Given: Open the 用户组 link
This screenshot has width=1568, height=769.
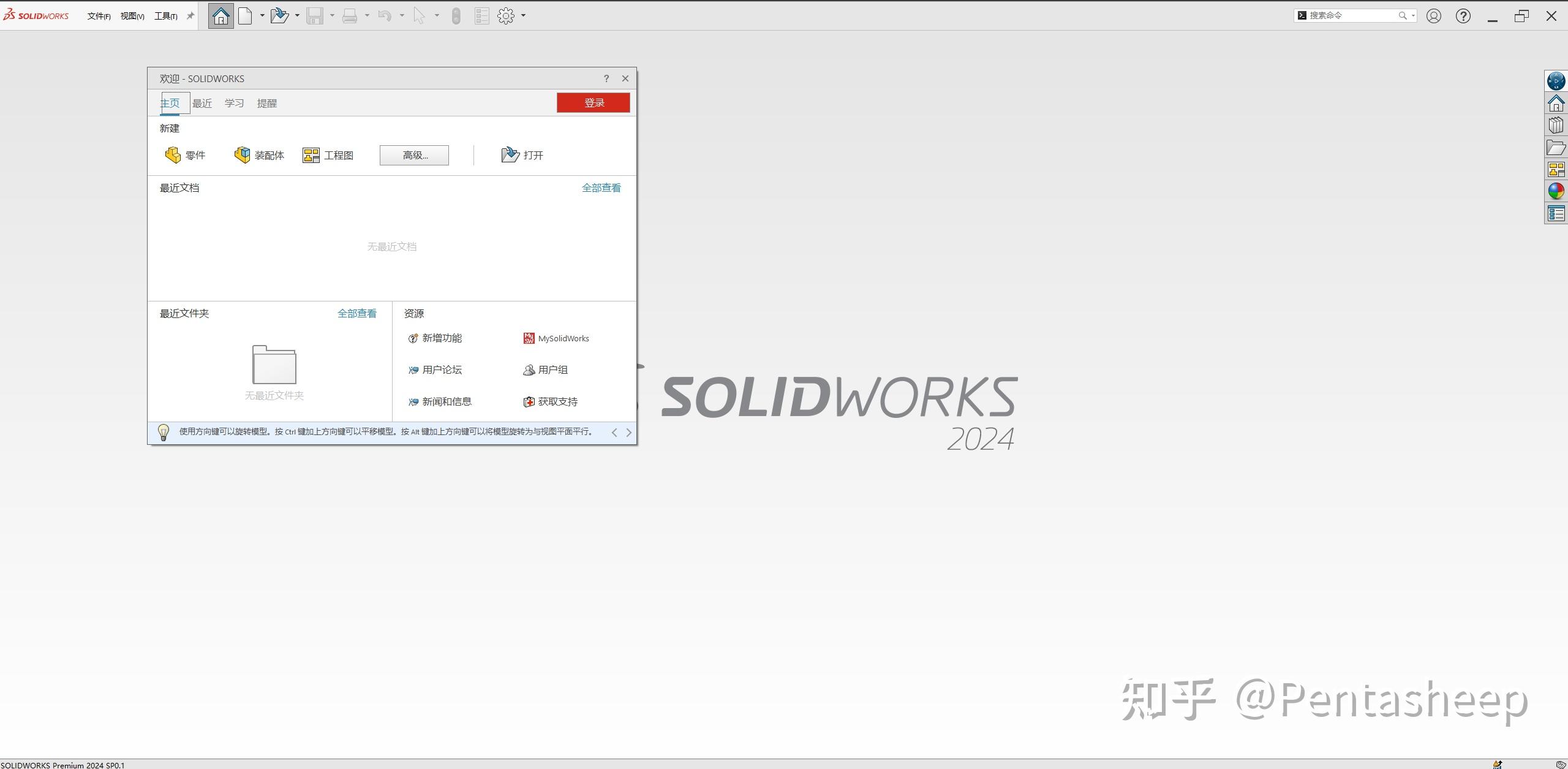Looking at the screenshot, I should [545, 370].
